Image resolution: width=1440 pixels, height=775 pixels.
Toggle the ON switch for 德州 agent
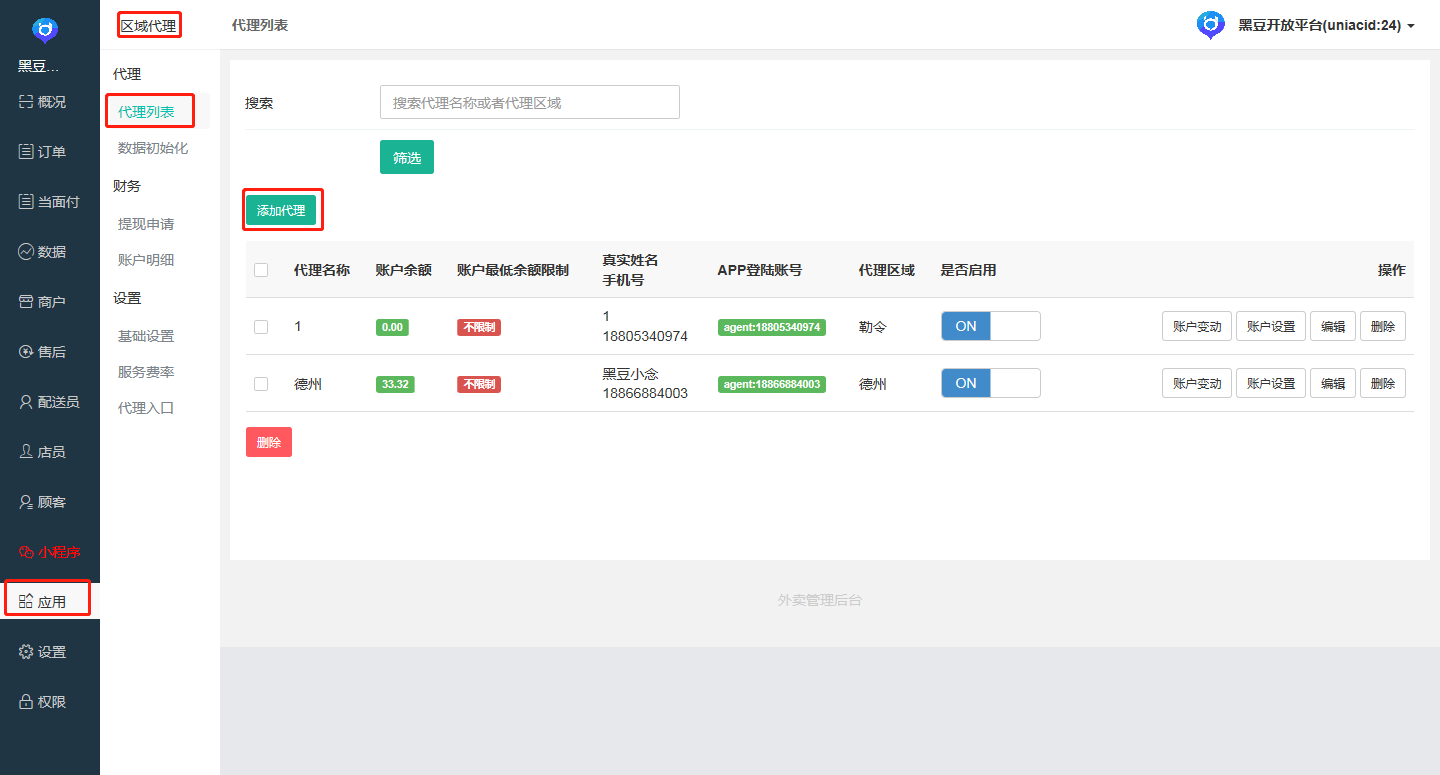990,383
